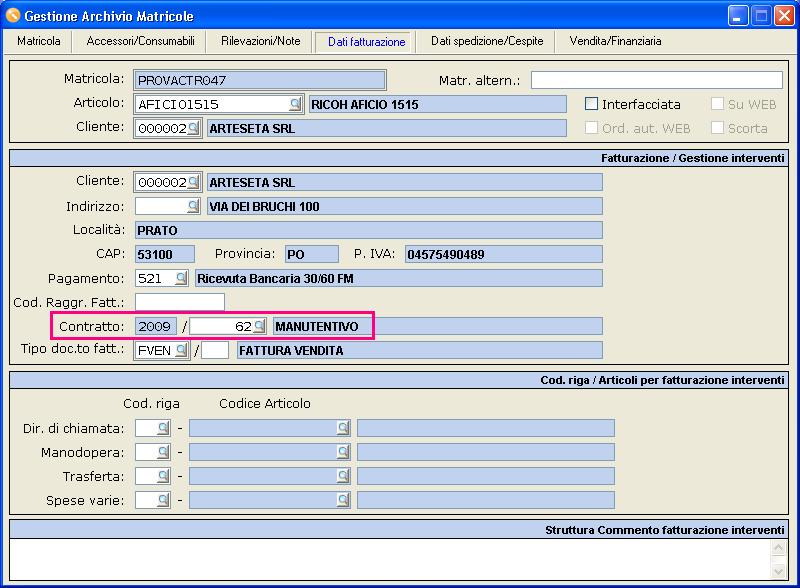Image resolution: width=800 pixels, height=588 pixels.
Task: Click the CAP value 53100
Action: [x=165, y=254]
